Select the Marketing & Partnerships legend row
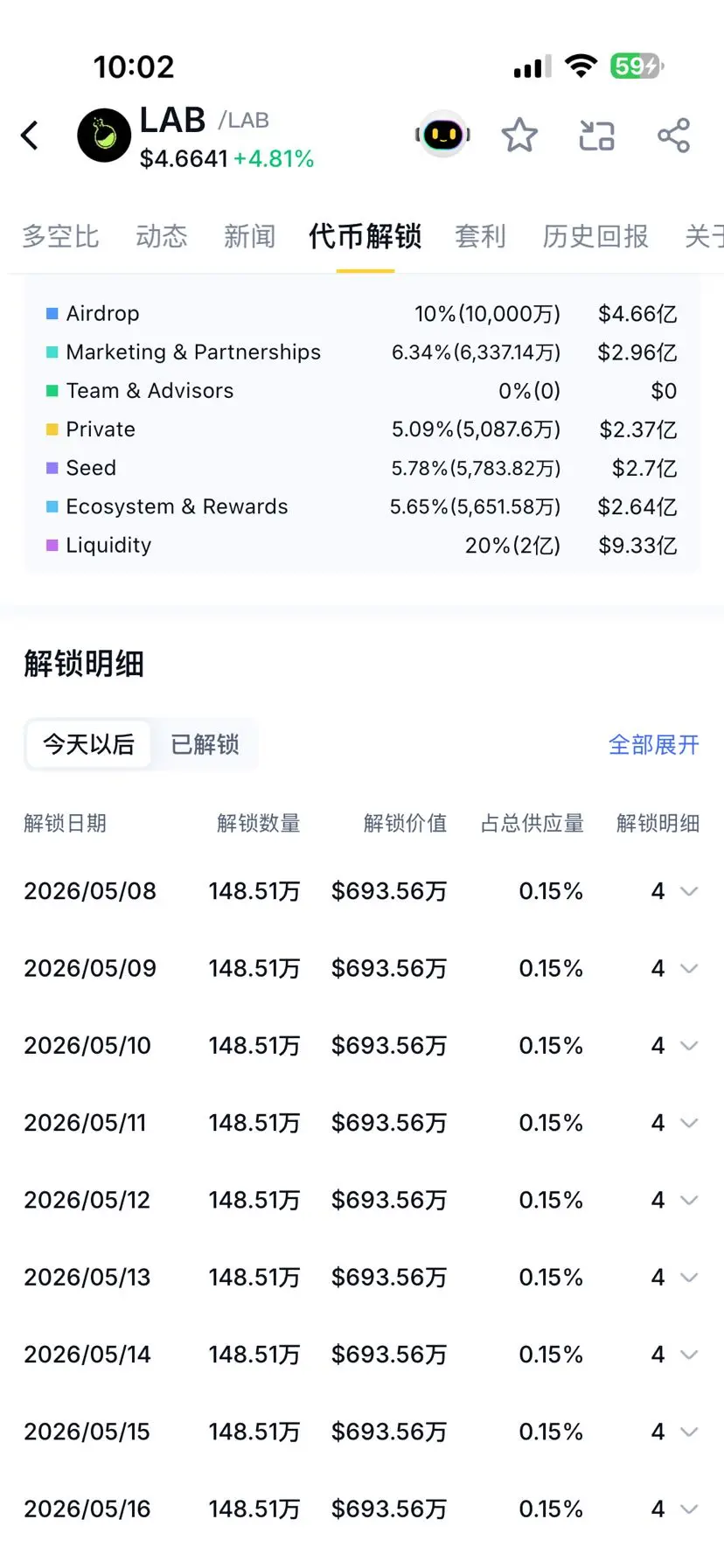This screenshot has height=1568, width=724. coord(362,352)
